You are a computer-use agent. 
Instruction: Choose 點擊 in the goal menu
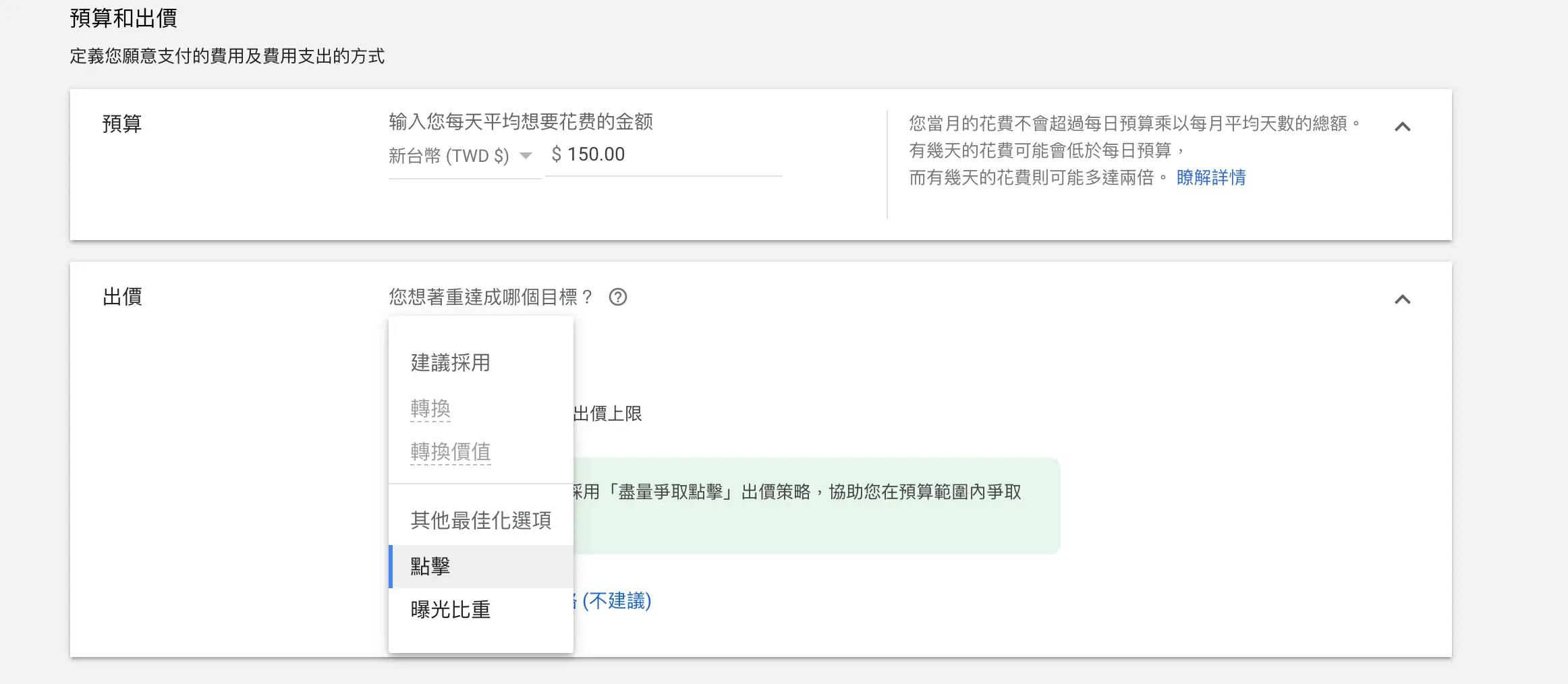pos(481,567)
